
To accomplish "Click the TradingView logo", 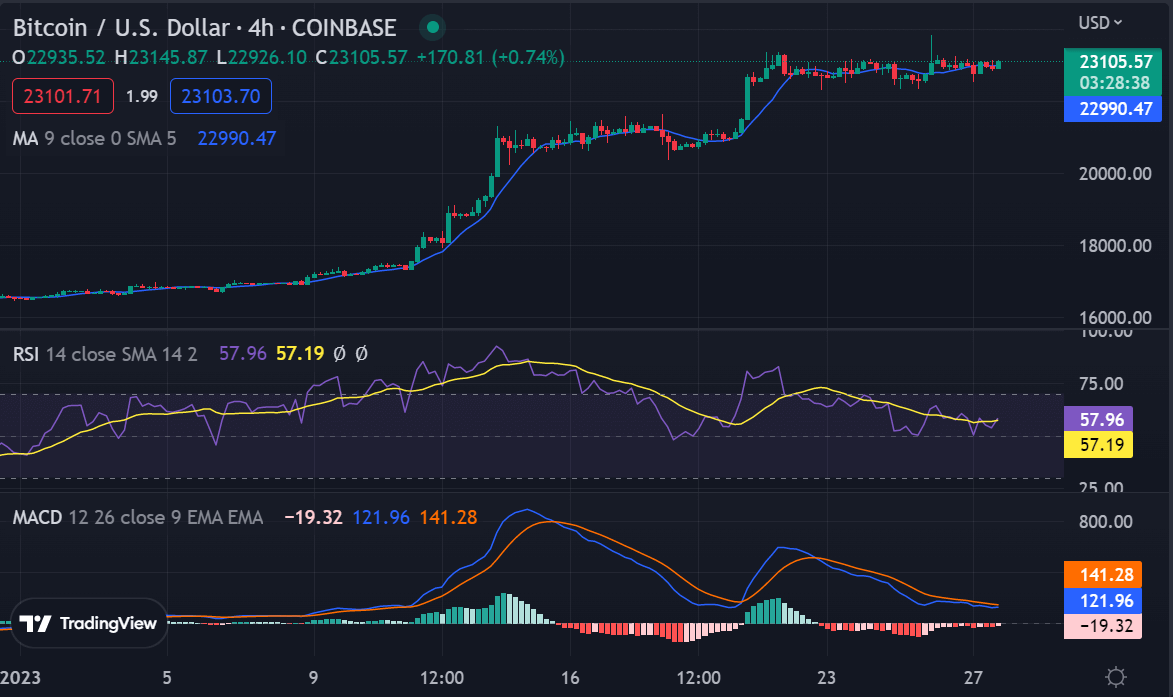I will pos(89,622).
